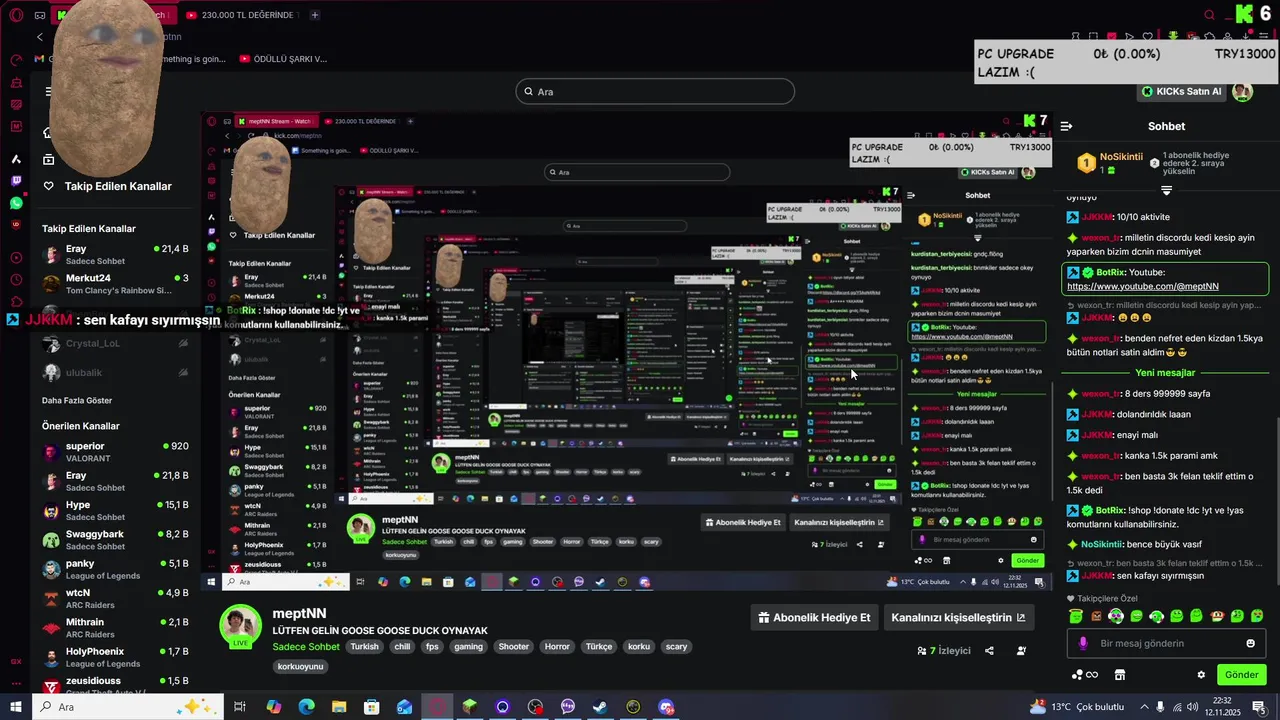Open File Explorer from the taskbar
Screen dimensions: 1280x720
point(339,707)
